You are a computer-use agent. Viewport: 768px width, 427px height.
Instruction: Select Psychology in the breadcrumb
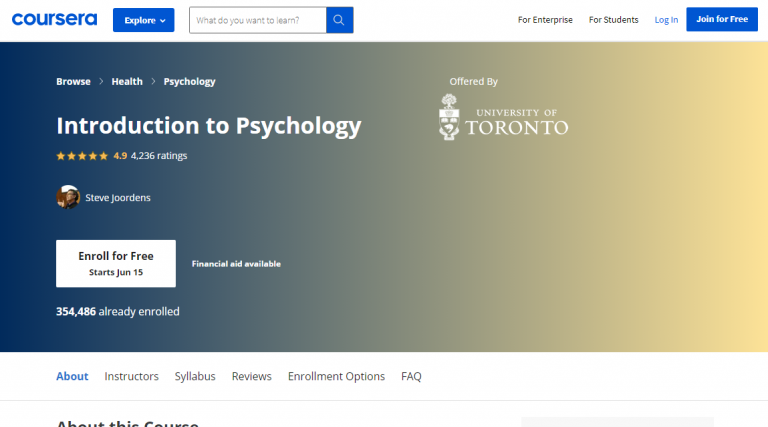189,82
